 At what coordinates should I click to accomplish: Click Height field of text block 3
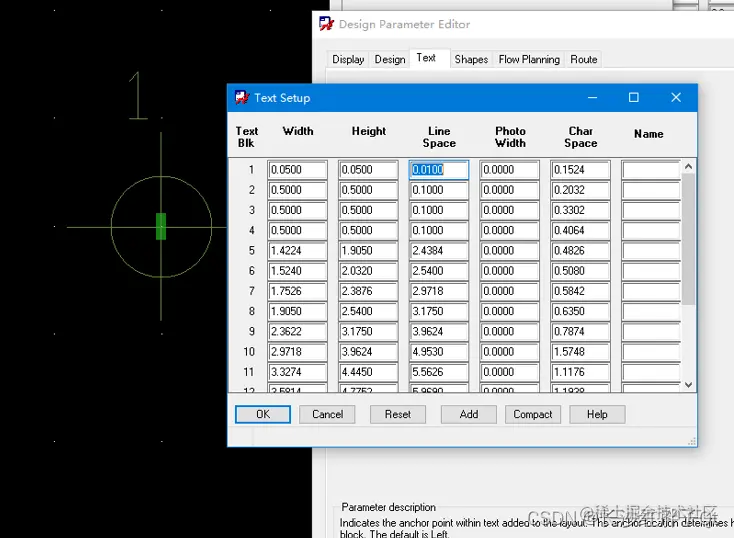[x=368, y=210]
